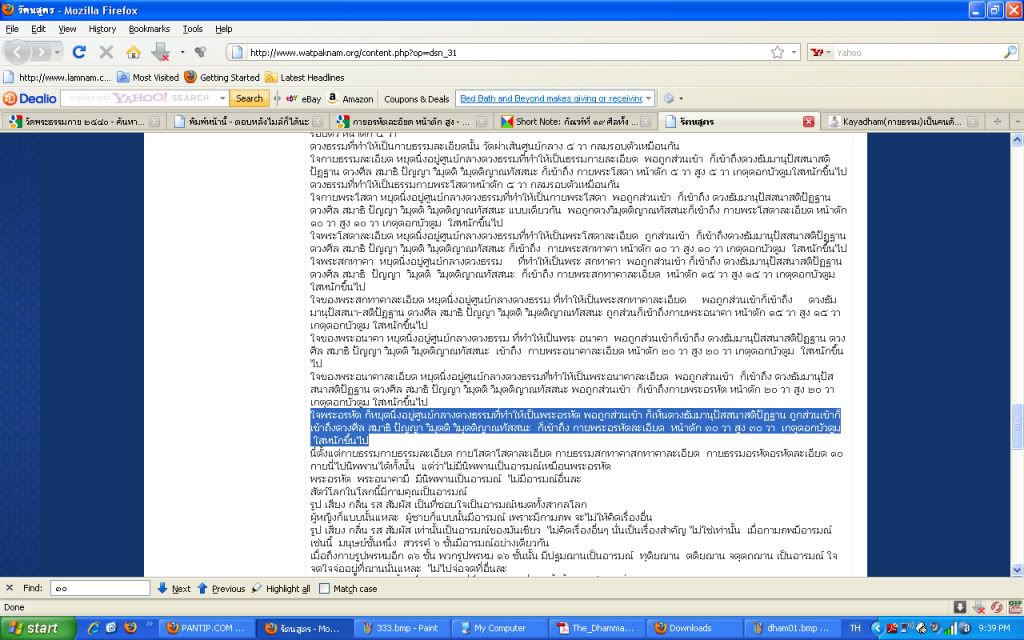
Task: Open the Edit menu
Action: coord(39,29)
